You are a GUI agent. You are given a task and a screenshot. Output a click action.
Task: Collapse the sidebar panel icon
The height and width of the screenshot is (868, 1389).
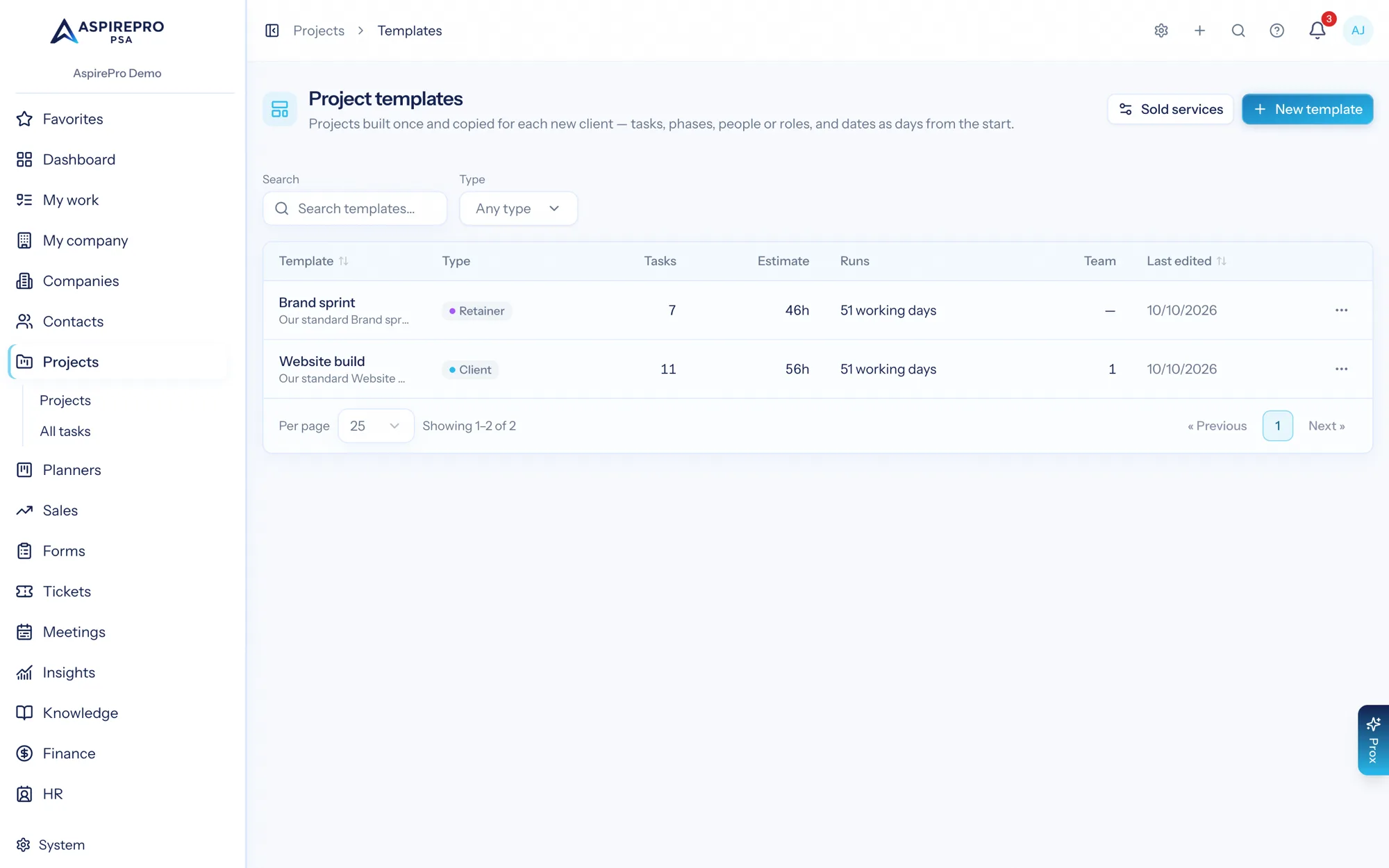click(x=272, y=31)
